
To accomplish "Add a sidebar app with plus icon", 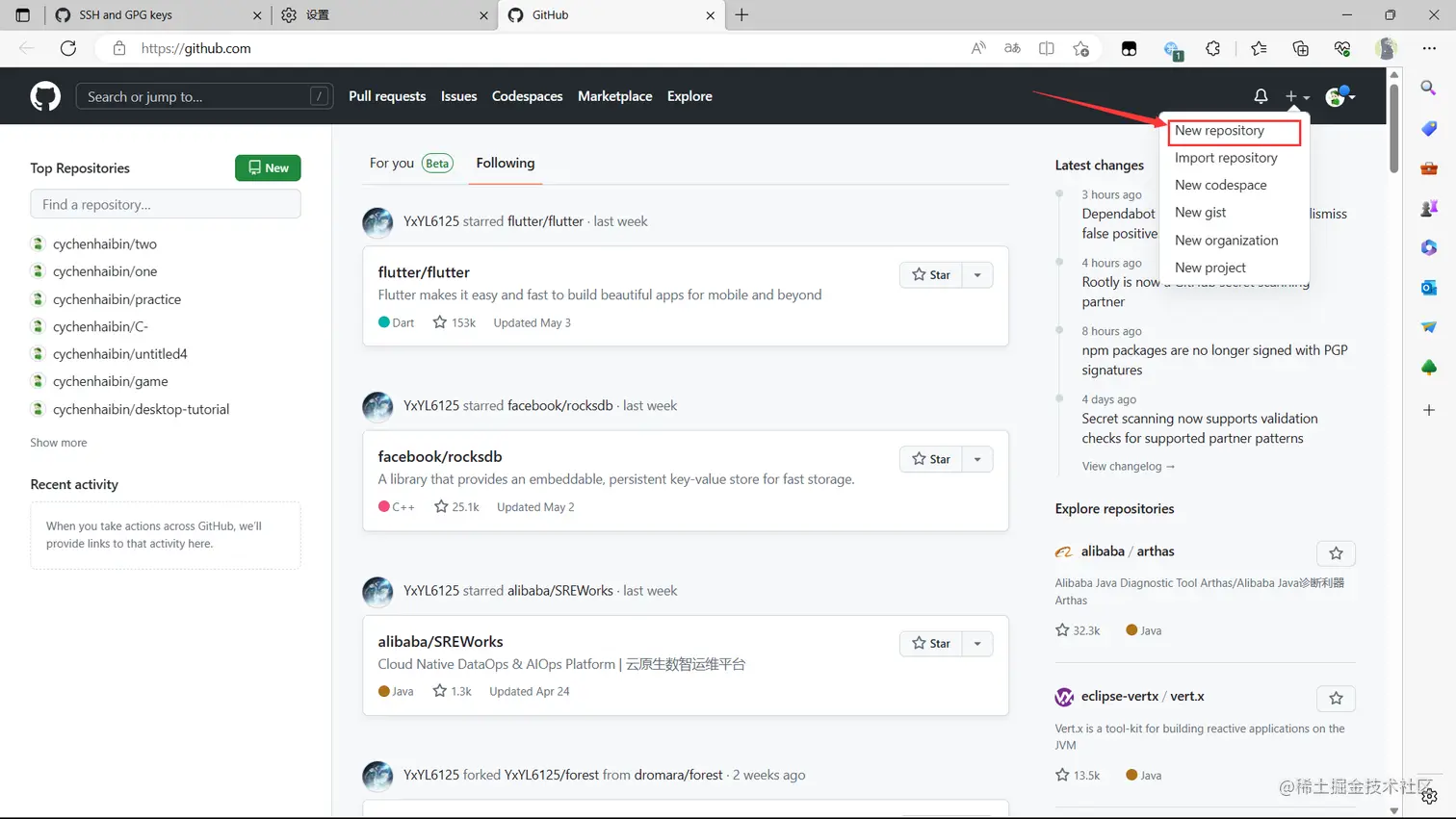I will pyautogui.click(x=1429, y=410).
